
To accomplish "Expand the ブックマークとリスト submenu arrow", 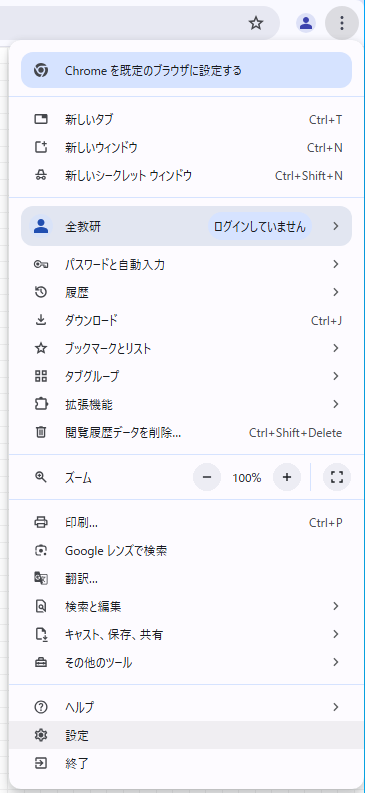I will (x=336, y=348).
